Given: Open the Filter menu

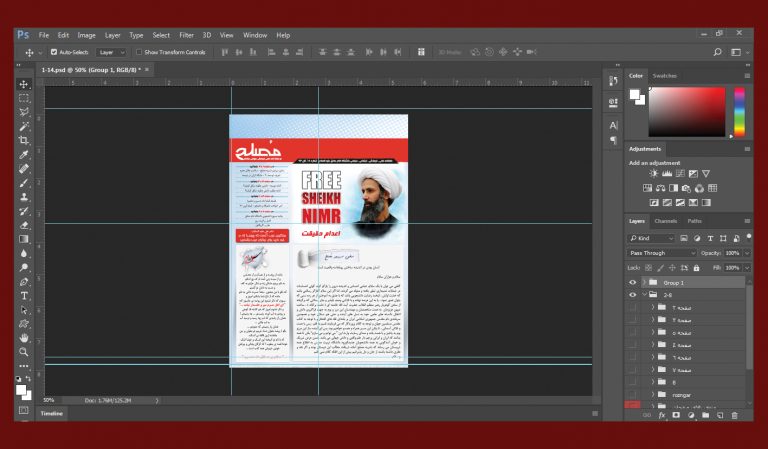Looking at the screenshot, I should pyautogui.click(x=187, y=35).
